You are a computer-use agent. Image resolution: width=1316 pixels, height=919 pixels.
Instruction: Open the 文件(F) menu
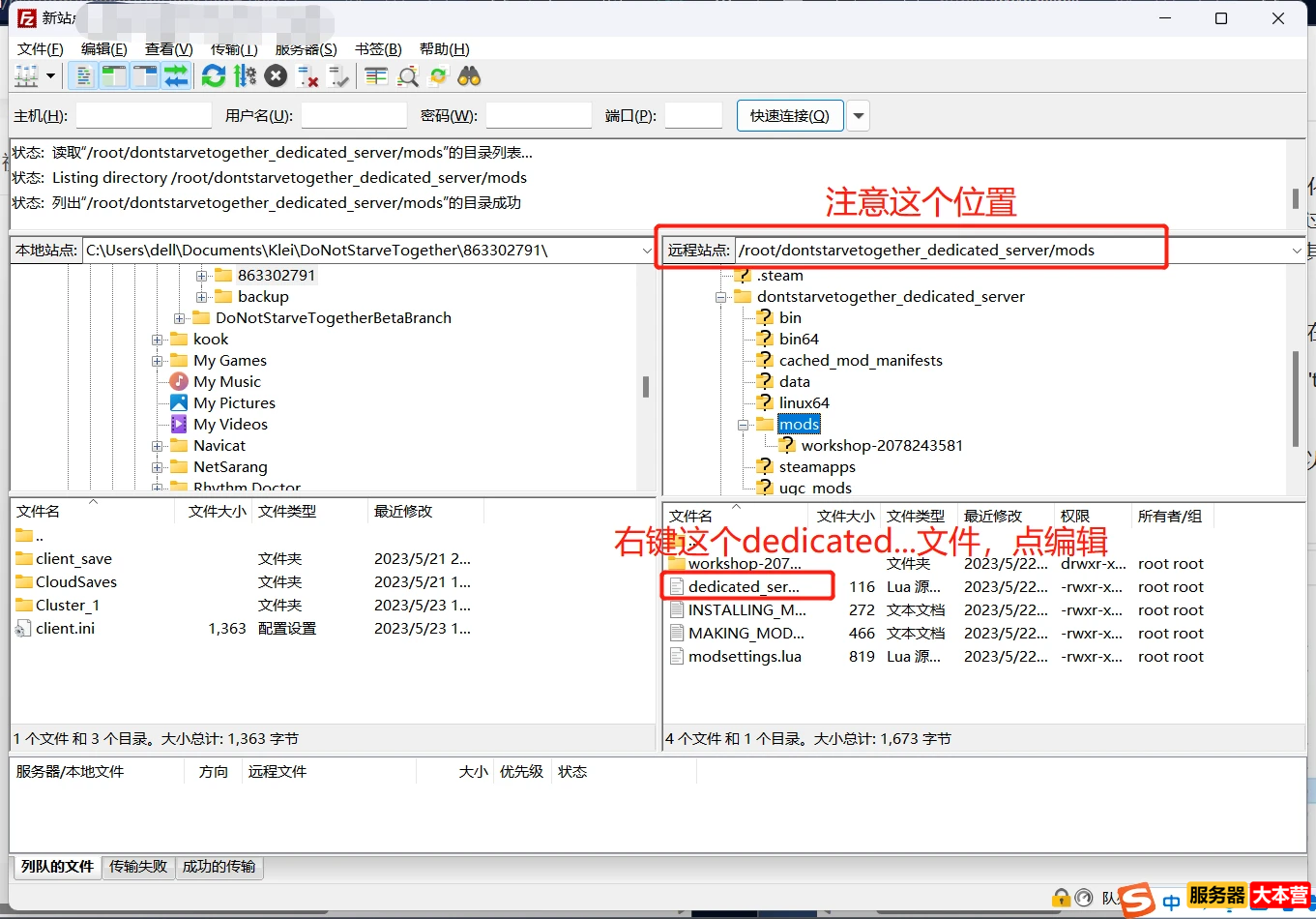[41, 48]
